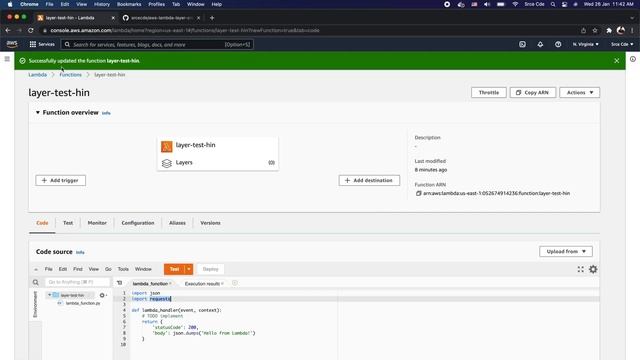
Task: Click the Add destination button
Action: click(x=369, y=180)
